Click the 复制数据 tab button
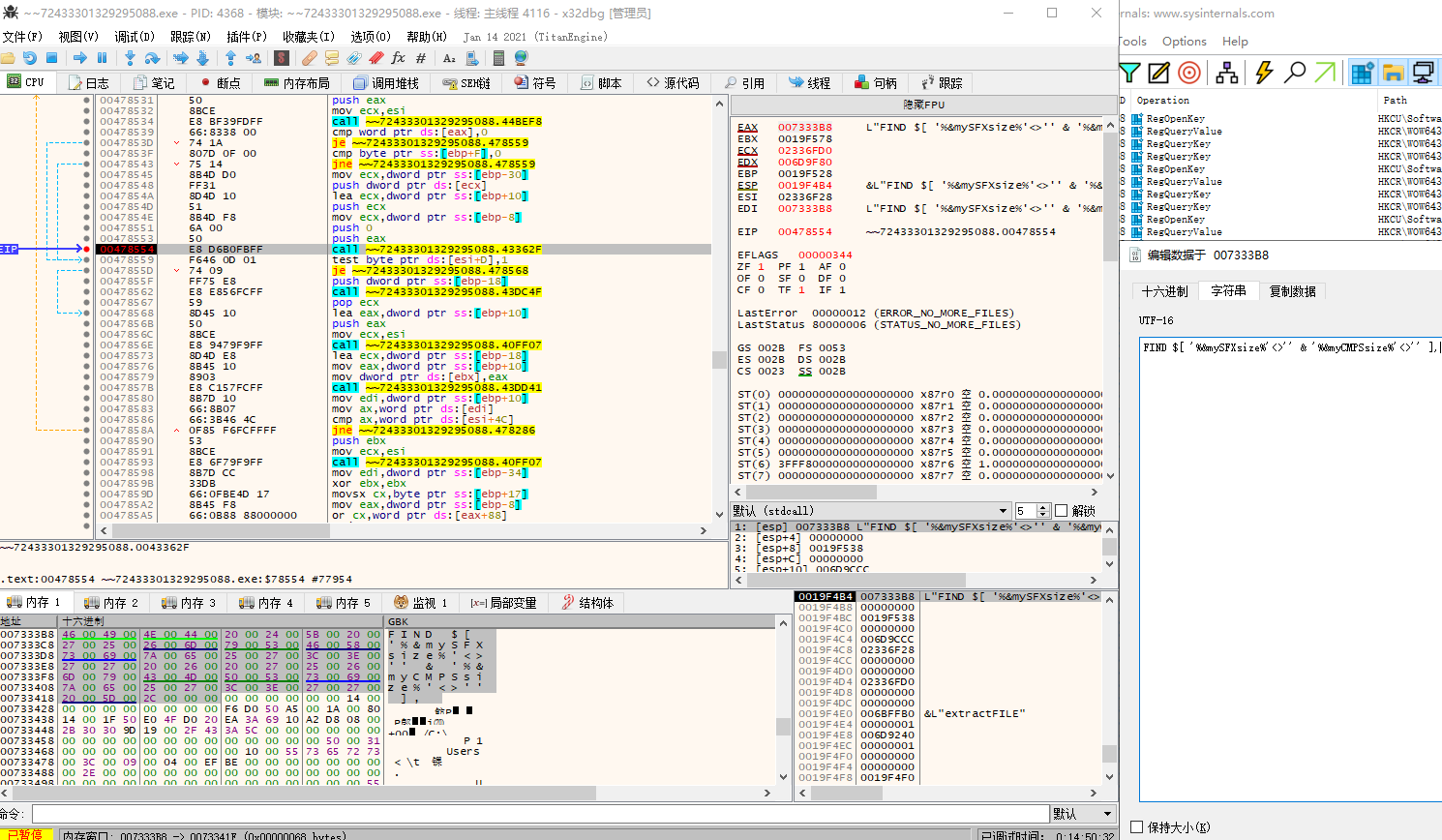Image resolution: width=1442 pixels, height=840 pixels. (1292, 291)
